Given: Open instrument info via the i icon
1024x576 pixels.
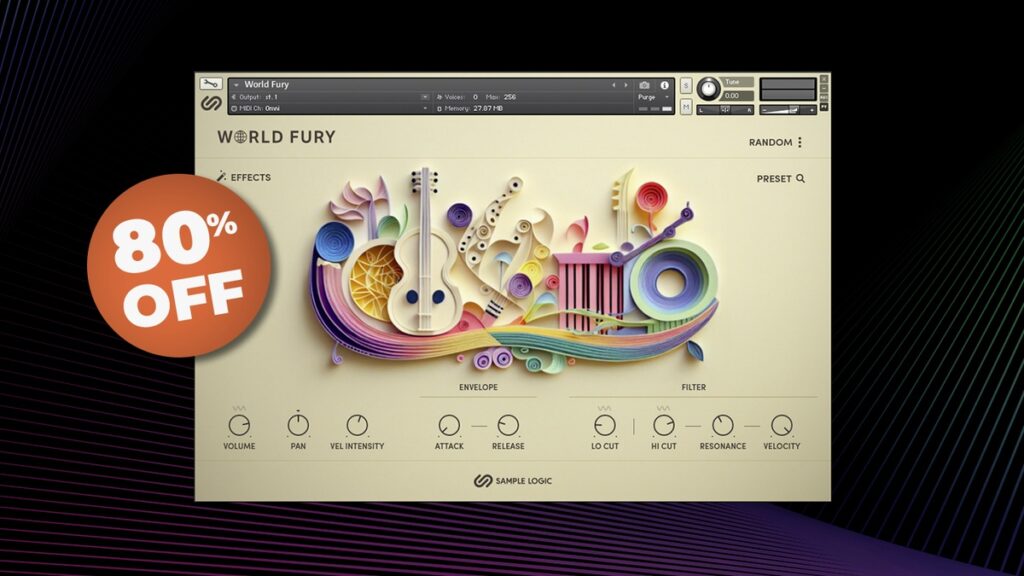Looking at the screenshot, I should [x=664, y=84].
